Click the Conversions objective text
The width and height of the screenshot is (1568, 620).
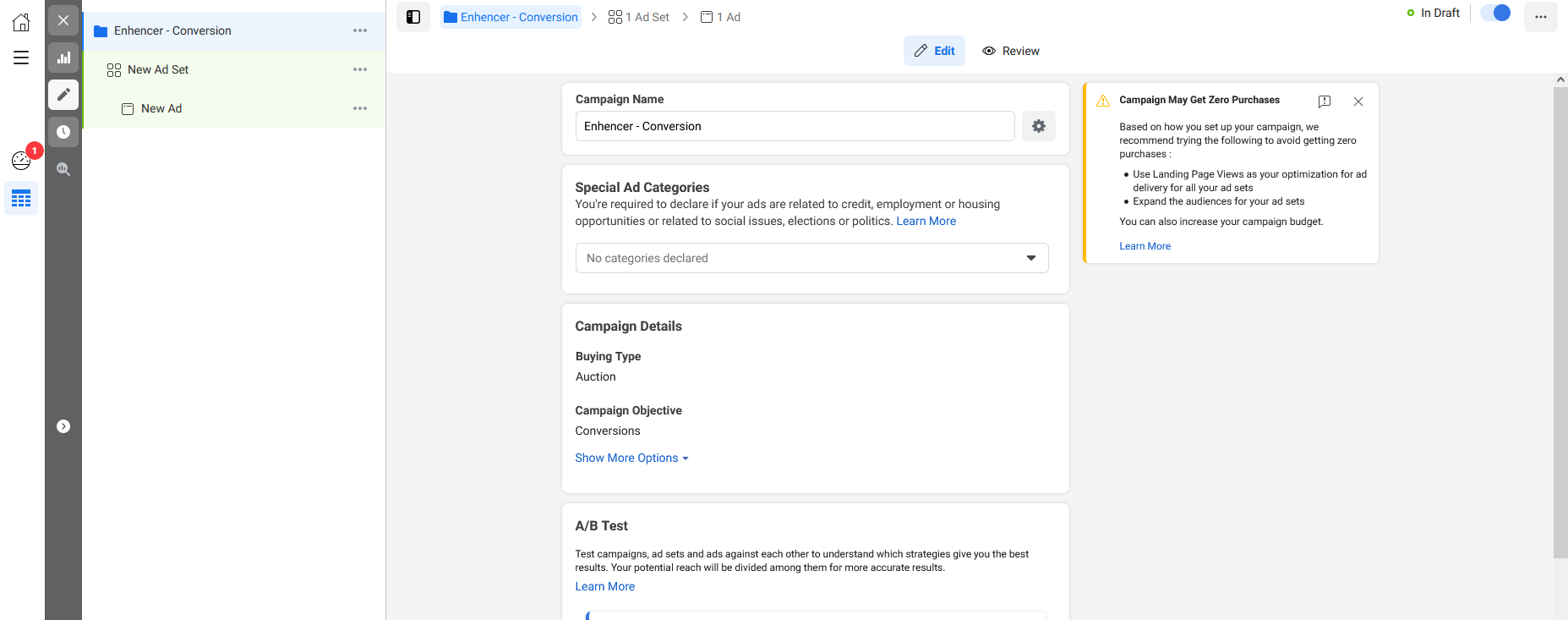pyautogui.click(x=608, y=431)
